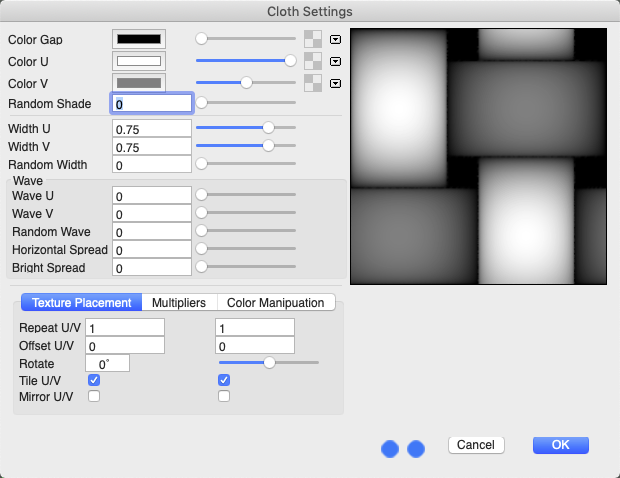Uncheck the Tile U checkbox
The width and height of the screenshot is (620, 478).
[94, 380]
